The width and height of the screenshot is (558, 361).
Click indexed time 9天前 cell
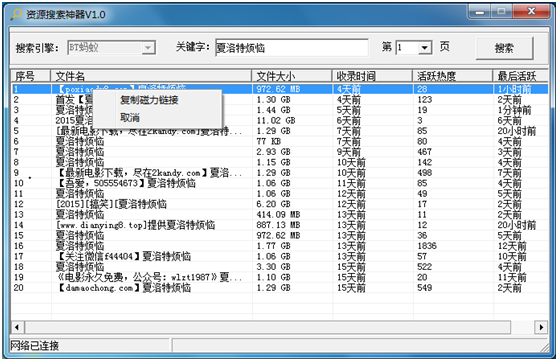tap(349, 152)
